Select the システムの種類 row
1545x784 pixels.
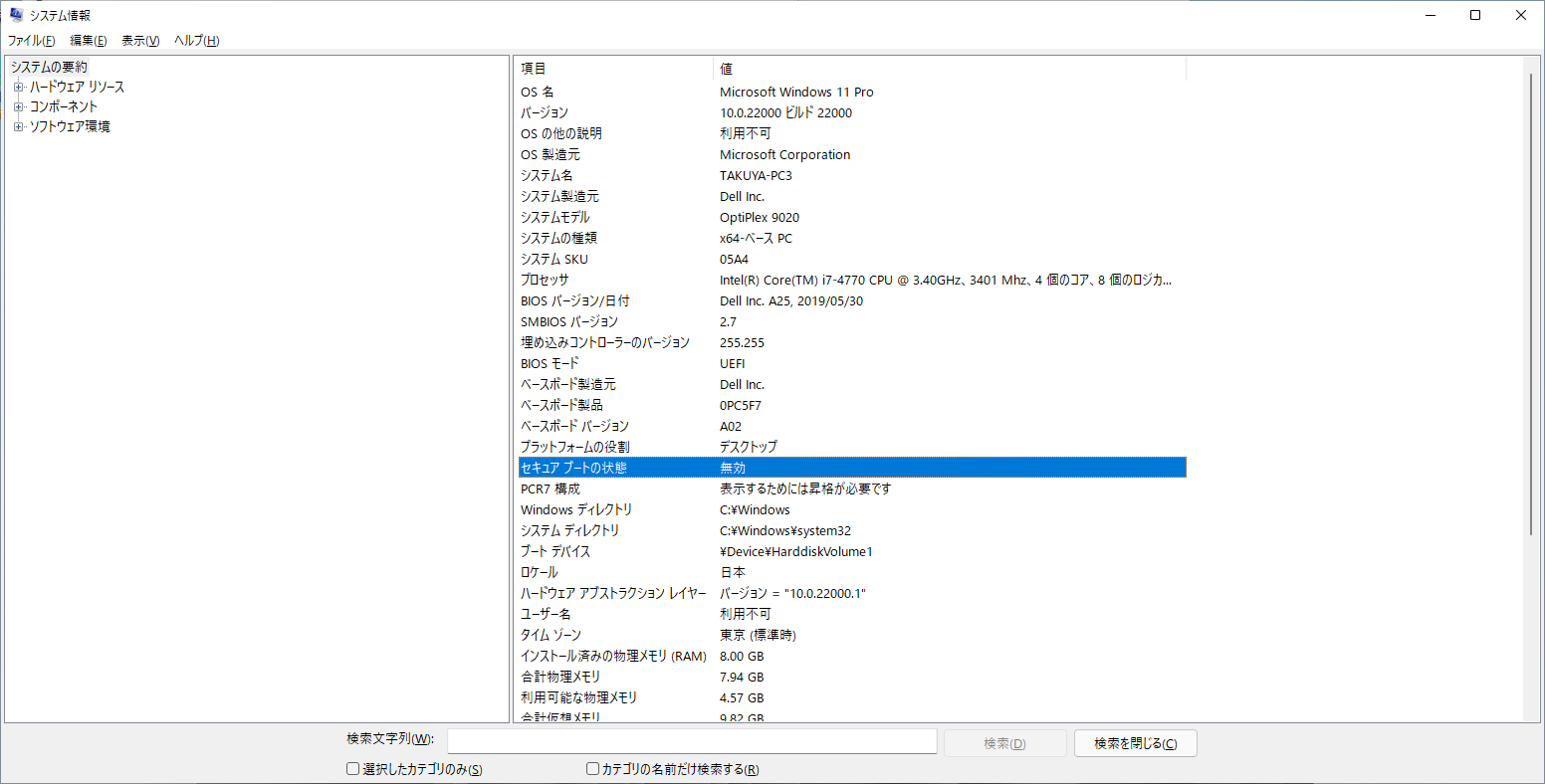[x=851, y=238]
